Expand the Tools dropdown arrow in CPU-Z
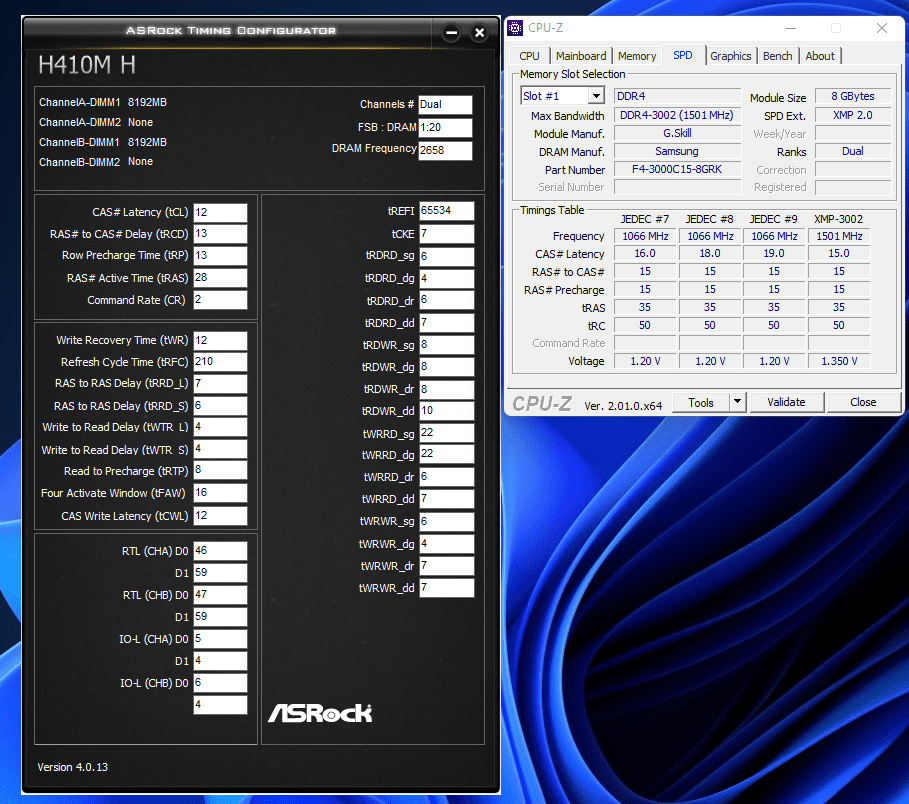This screenshot has height=804, width=909. point(737,401)
